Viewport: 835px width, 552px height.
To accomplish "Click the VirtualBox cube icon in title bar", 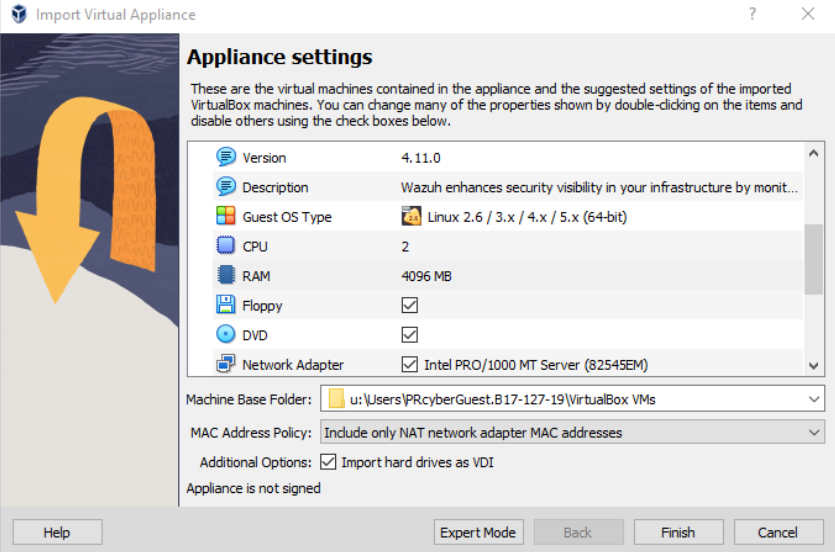I will [19, 14].
